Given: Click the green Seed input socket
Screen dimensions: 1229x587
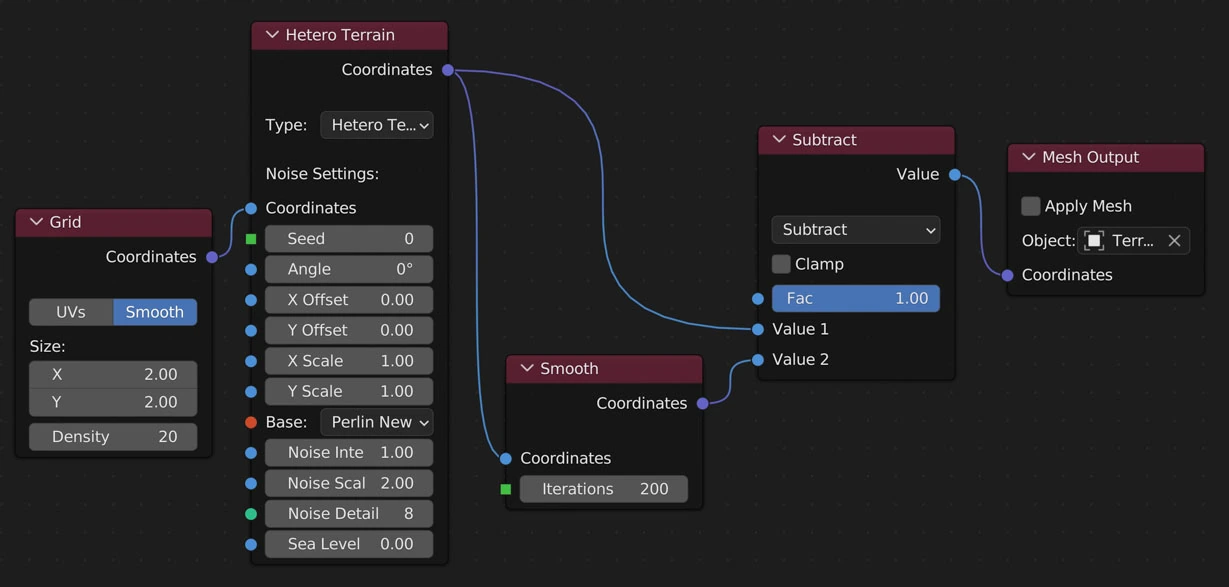Looking at the screenshot, I should [x=251, y=239].
